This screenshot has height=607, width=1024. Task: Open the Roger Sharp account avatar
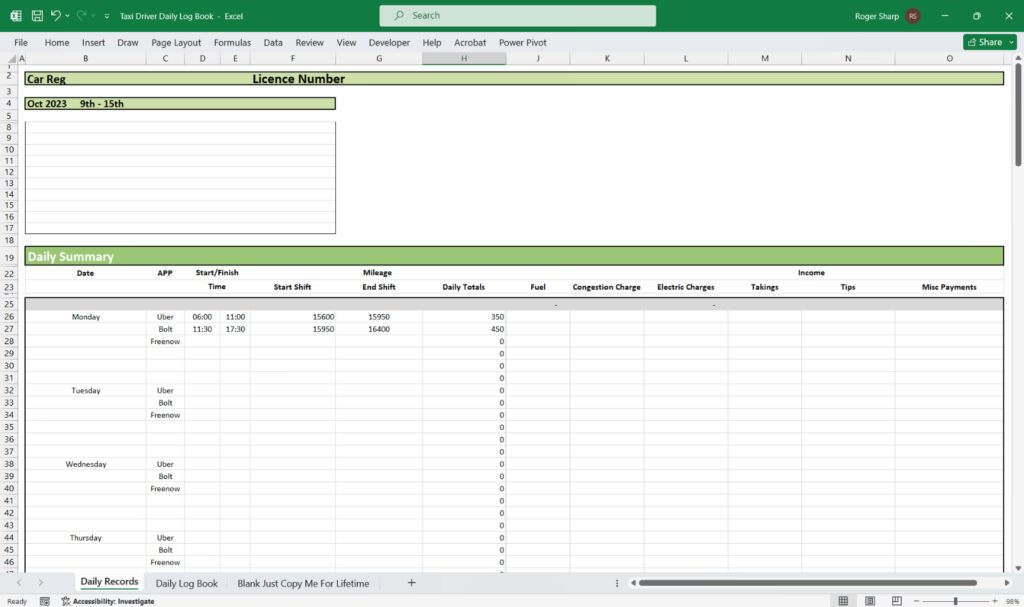(913, 16)
